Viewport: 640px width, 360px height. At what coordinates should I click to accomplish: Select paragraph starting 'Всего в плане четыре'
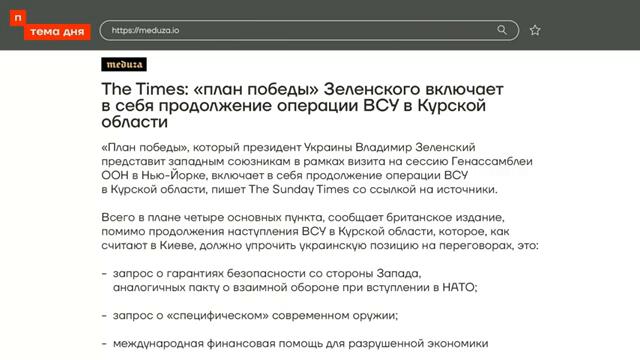tap(320, 231)
